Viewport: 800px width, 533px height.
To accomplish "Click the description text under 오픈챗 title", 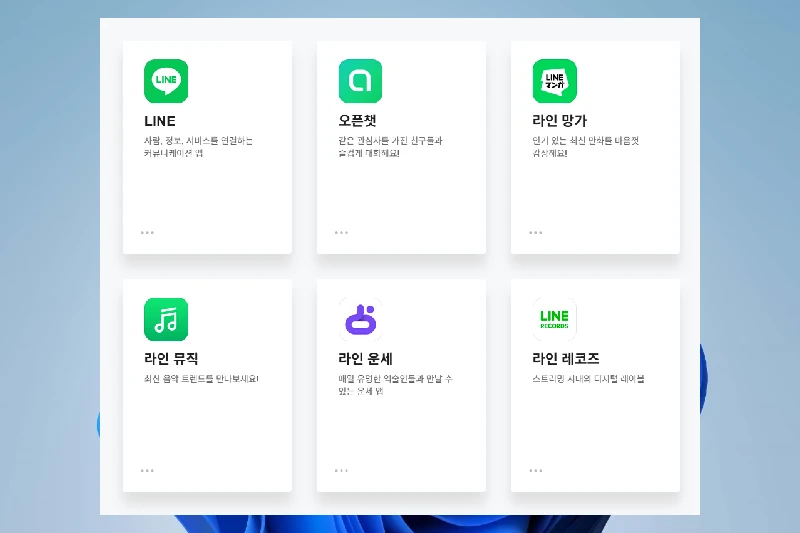I will 390,147.
